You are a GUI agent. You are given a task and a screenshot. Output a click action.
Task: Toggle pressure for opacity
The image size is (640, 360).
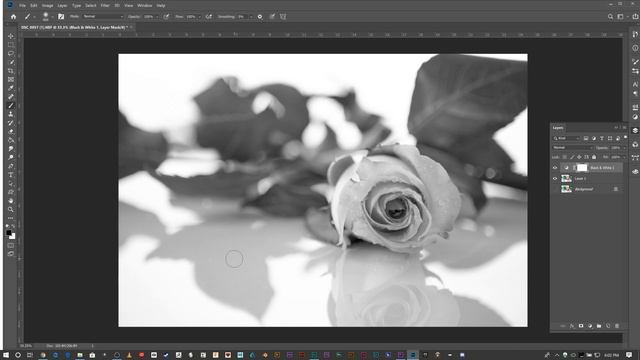pos(166,17)
